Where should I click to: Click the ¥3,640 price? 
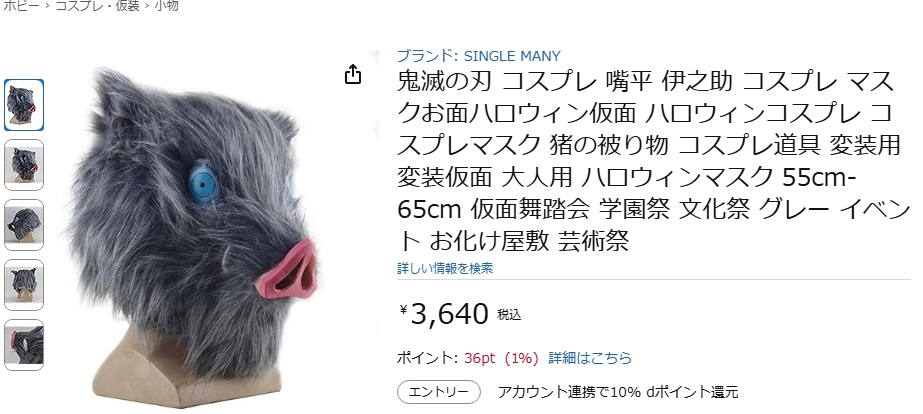tap(444, 314)
